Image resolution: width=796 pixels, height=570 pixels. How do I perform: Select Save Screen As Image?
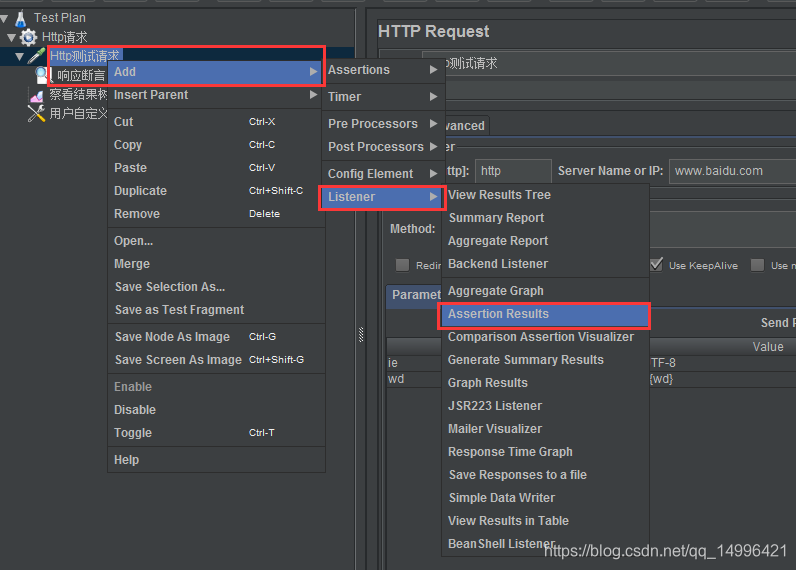point(216,359)
